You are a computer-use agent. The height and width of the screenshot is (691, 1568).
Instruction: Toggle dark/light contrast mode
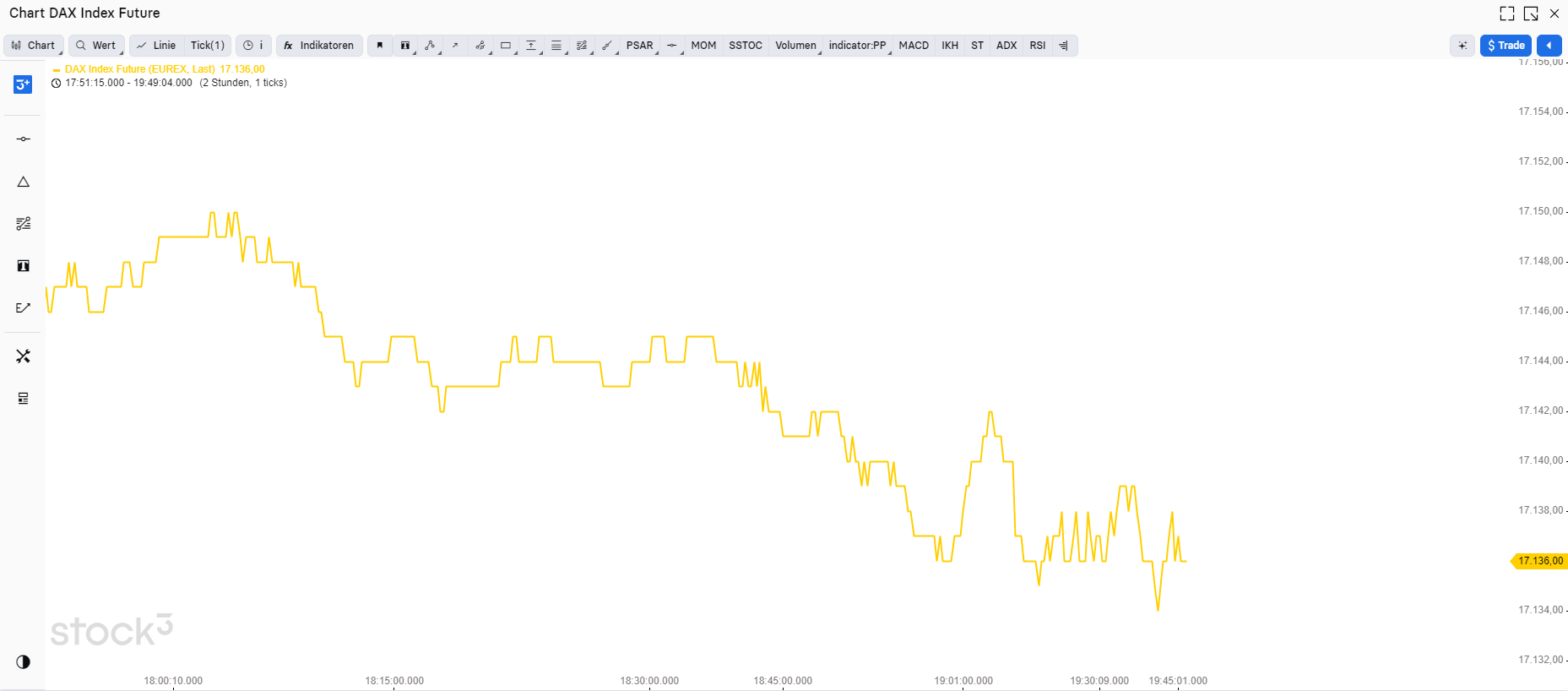click(x=24, y=661)
